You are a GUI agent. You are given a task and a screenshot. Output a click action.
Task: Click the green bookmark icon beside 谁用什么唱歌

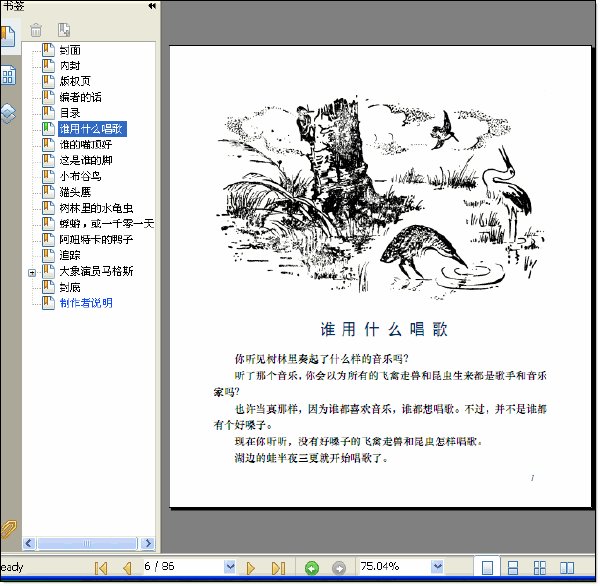click(x=48, y=128)
